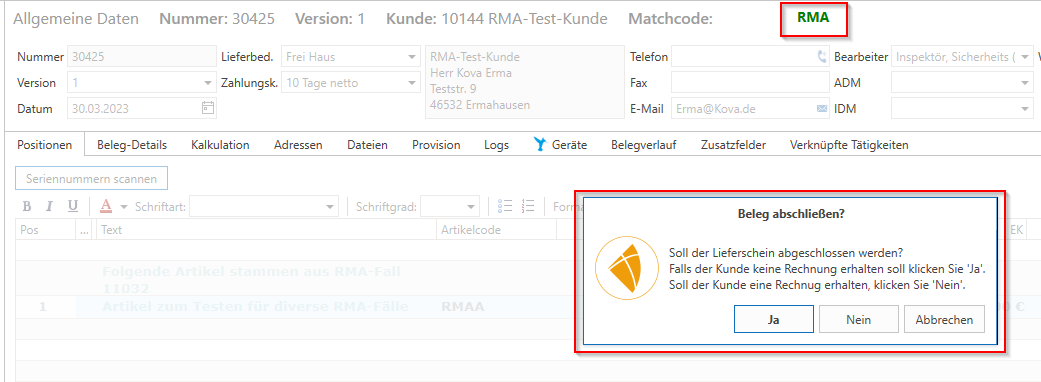
Task: Expand the Schriftart font dropdown
Action: click(x=330, y=207)
